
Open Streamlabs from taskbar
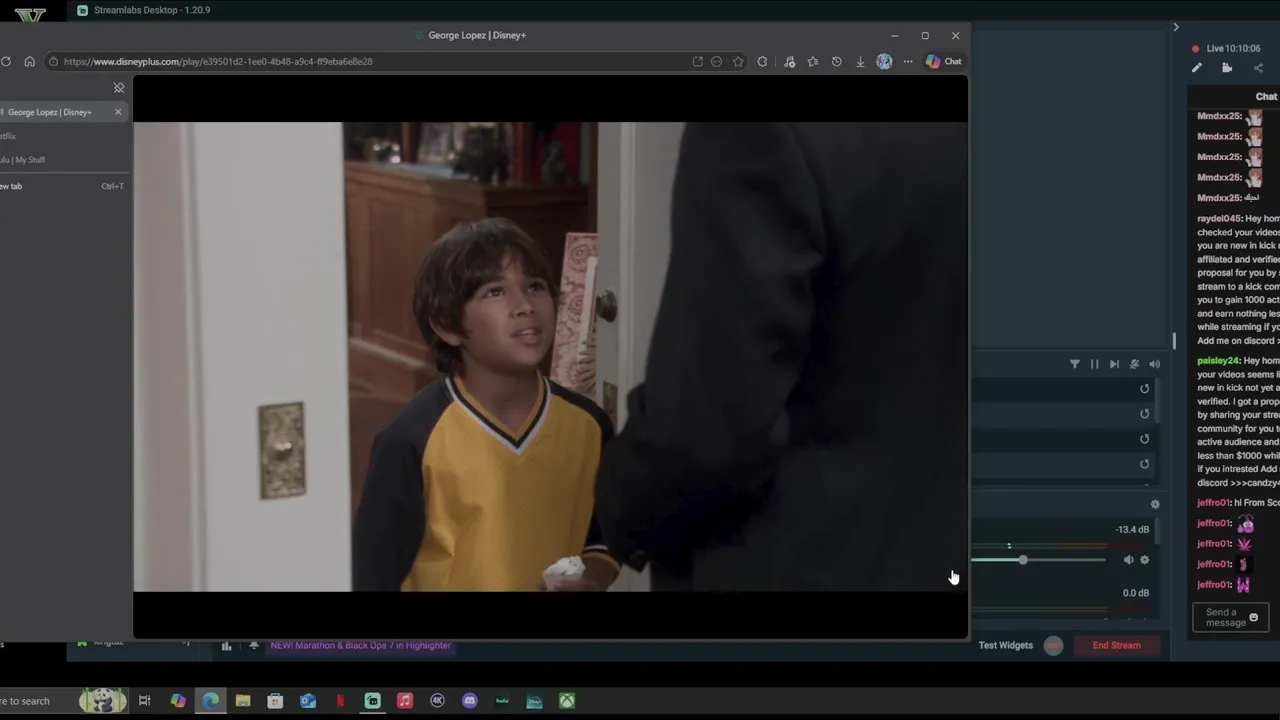[373, 701]
